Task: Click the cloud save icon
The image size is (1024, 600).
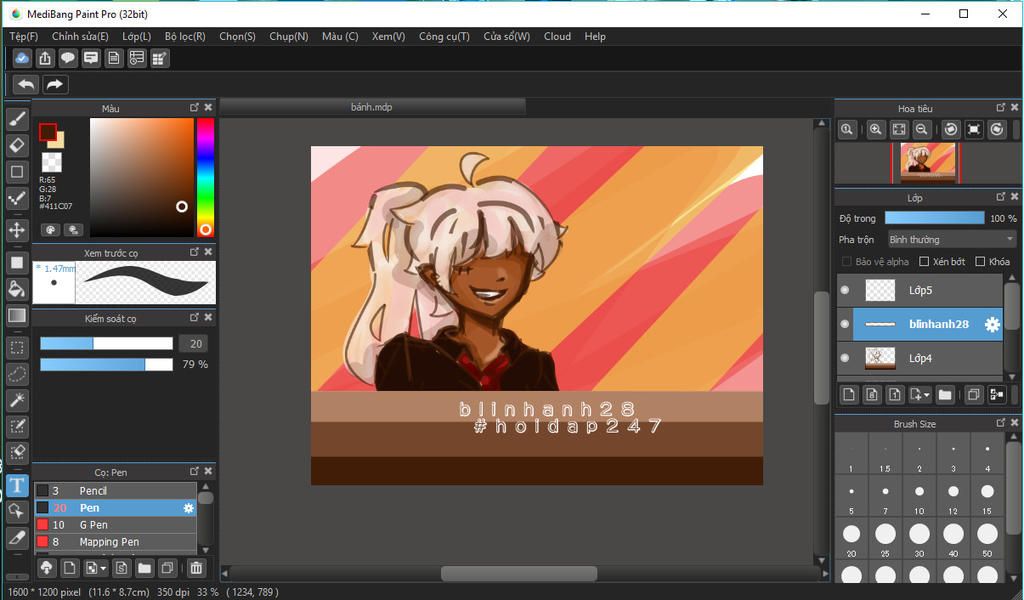Action: coord(22,59)
